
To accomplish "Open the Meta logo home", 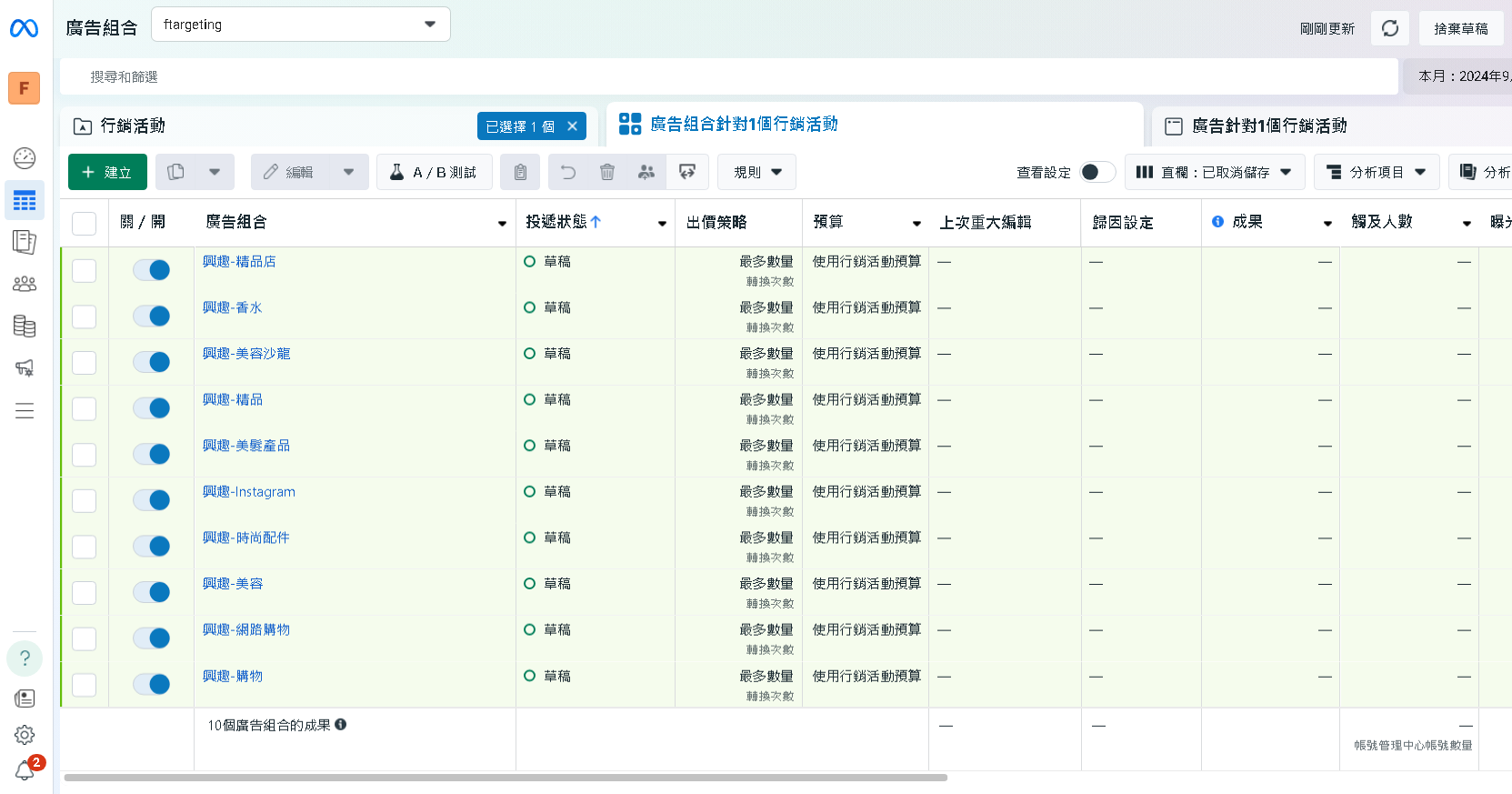I will (24, 28).
